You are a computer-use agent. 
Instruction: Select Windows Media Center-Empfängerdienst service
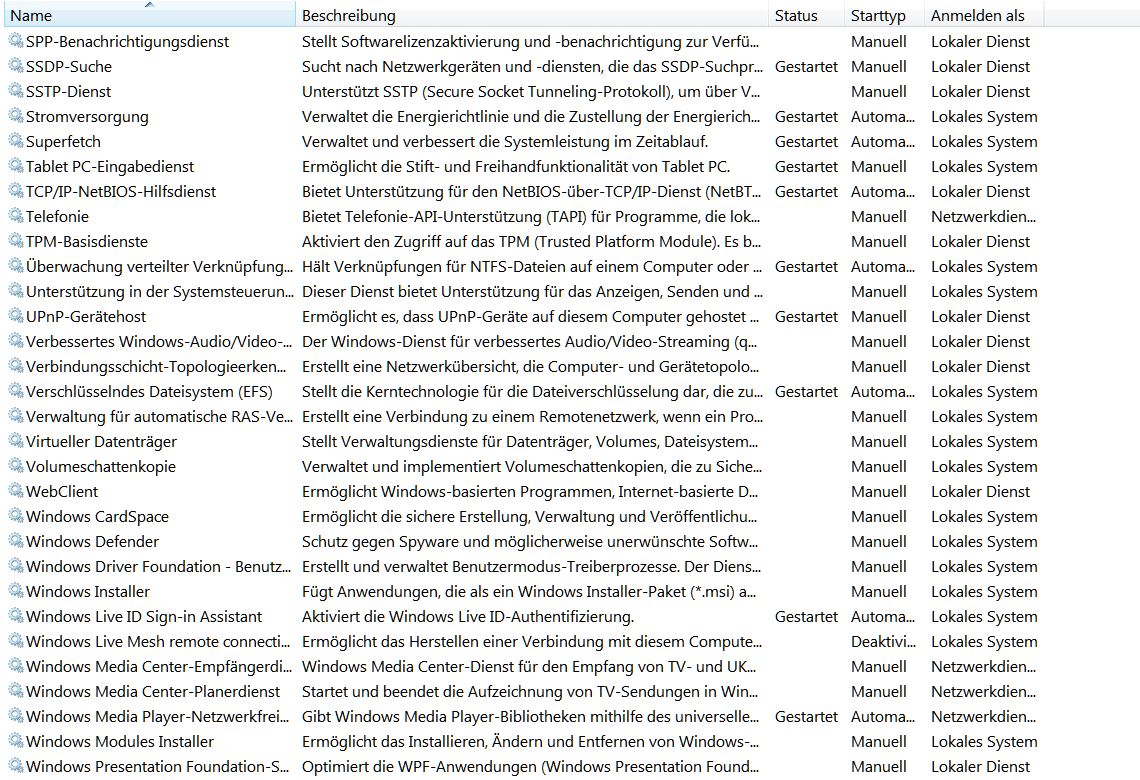158,667
